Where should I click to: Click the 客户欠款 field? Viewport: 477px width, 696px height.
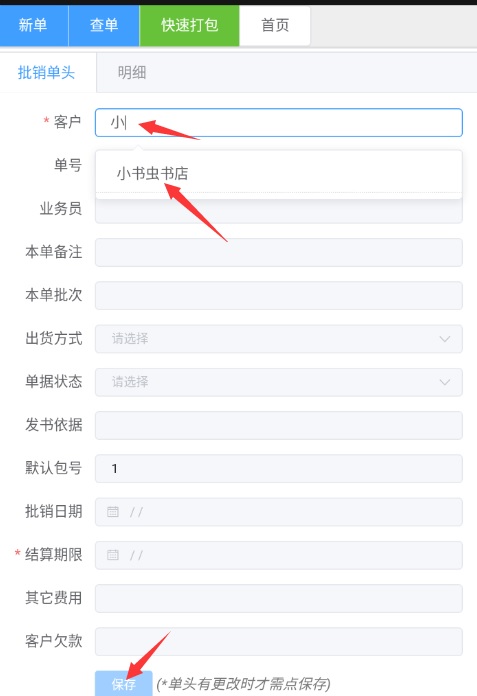coord(279,641)
